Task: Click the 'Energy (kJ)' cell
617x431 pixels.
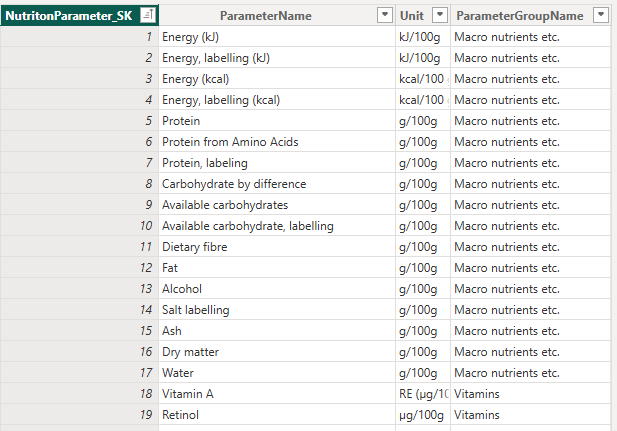Action: (277, 37)
